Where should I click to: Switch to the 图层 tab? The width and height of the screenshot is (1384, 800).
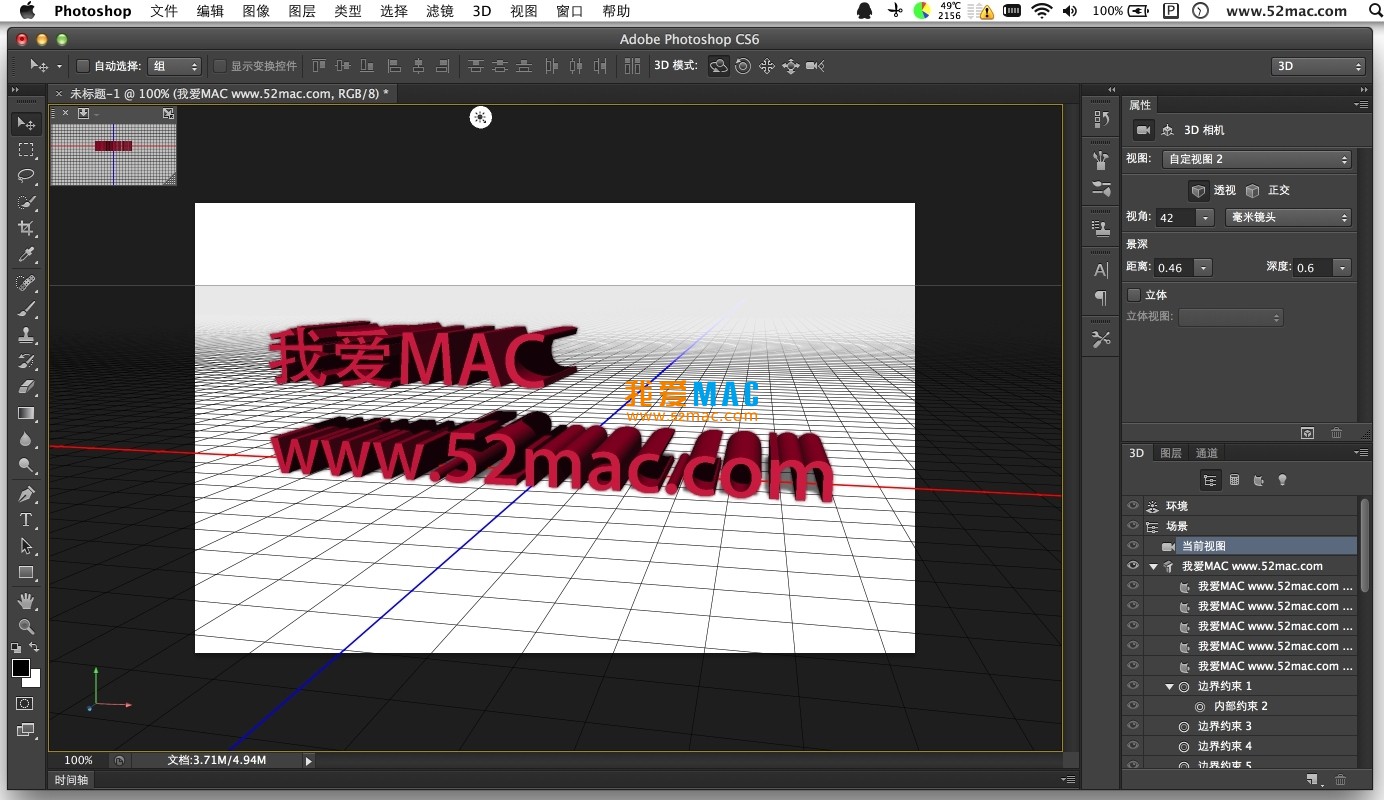[x=1170, y=452]
